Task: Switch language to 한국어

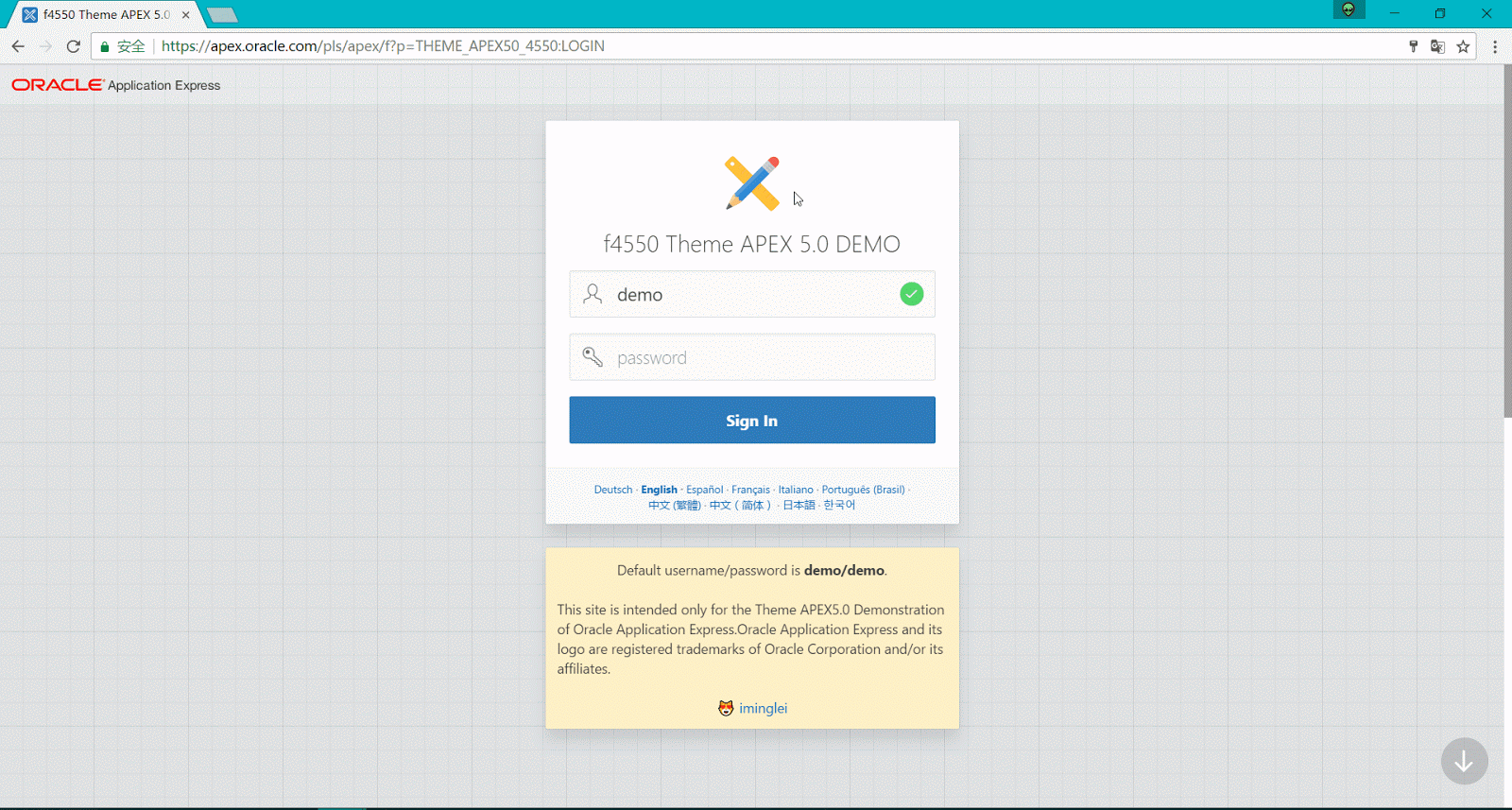Action: [839, 506]
